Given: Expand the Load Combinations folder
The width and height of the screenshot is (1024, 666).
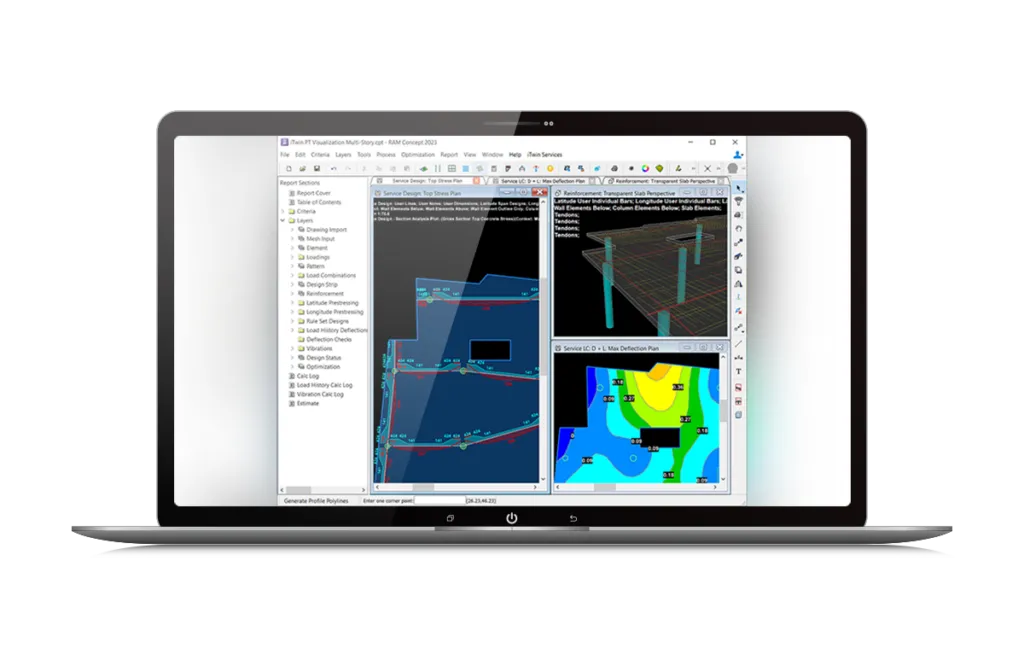Looking at the screenshot, I should tap(292, 275).
